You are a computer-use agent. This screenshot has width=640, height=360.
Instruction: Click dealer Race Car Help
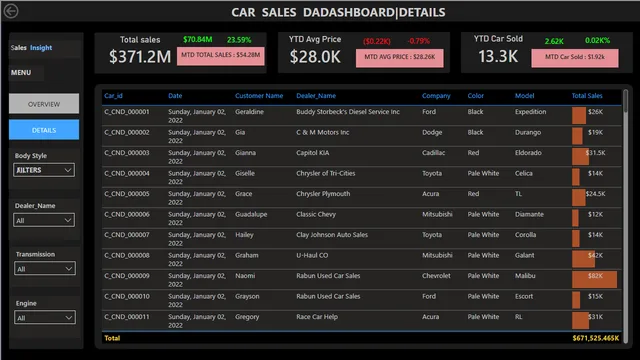(317, 317)
